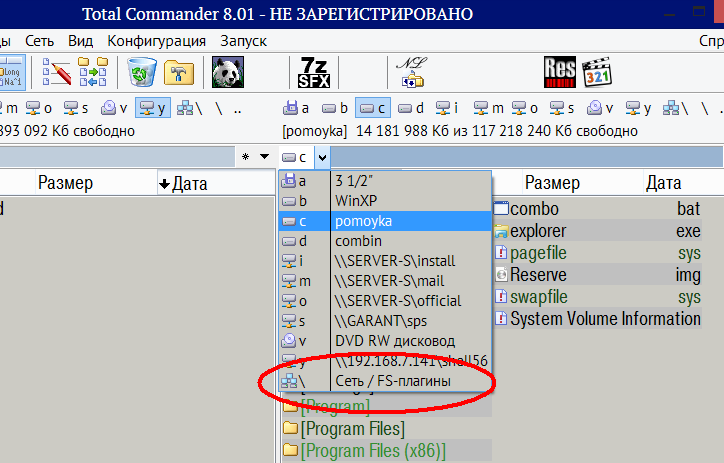Click root backslash button in left drive bar
724x463 pixels.
click(219, 108)
